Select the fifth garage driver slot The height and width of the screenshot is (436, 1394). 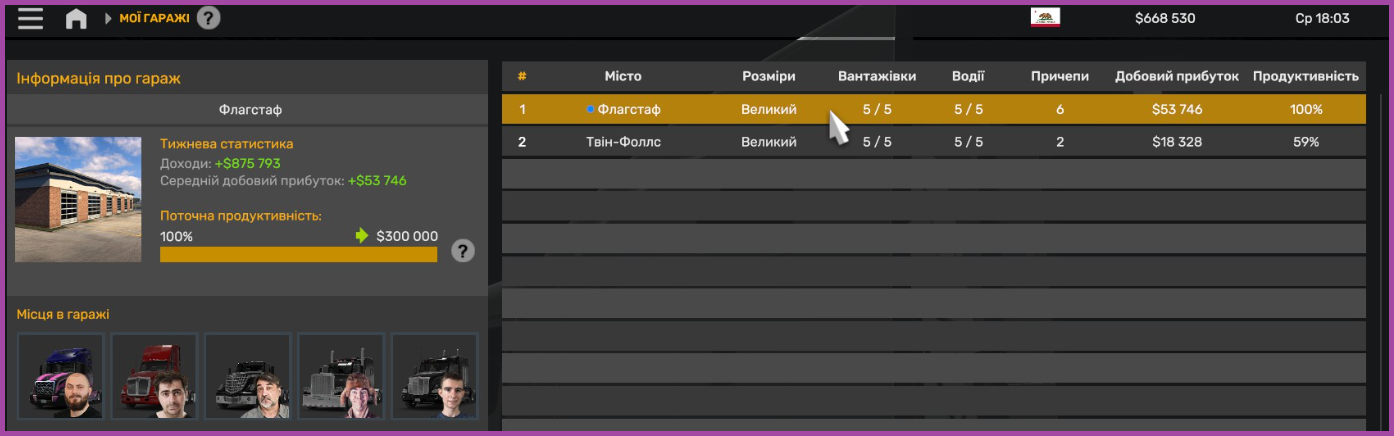tap(434, 375)
